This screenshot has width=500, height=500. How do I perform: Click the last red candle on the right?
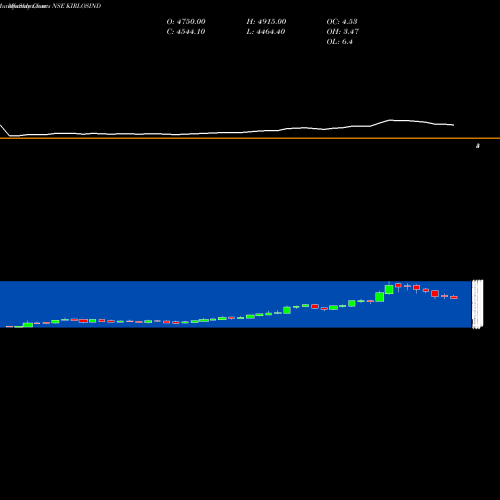tap(454, 297)
